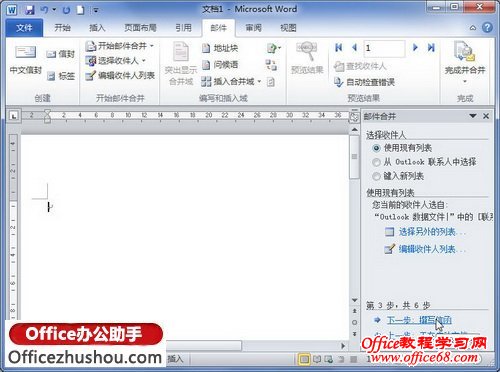Select the 使用现有列表 radio button
The image size is (500, 372).
(x=376, y=148)
